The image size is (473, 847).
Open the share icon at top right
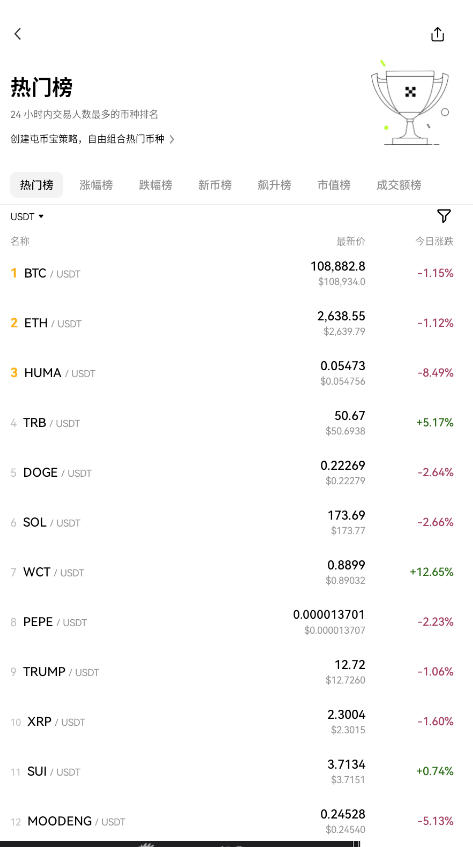[x=437, y=34]
